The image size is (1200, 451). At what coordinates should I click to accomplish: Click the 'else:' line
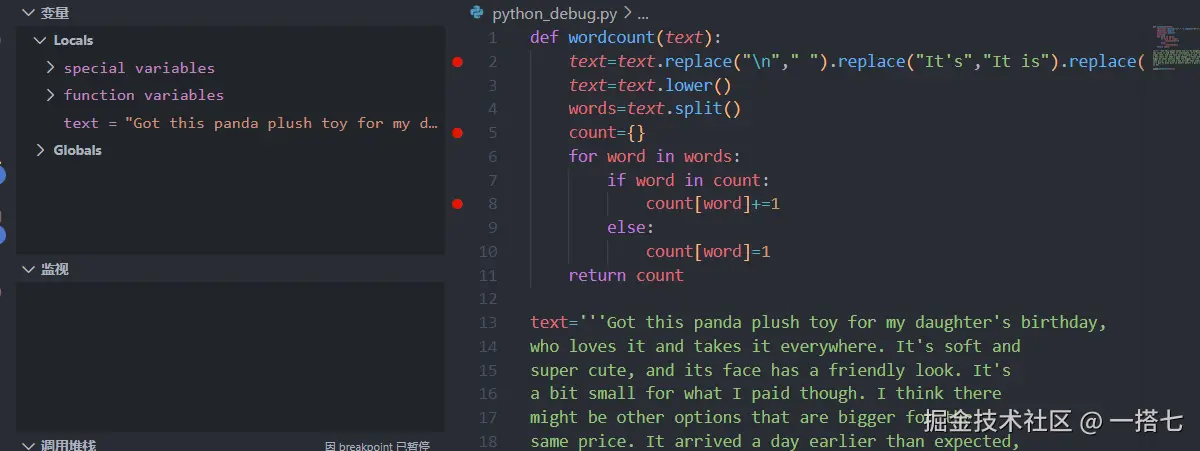[x=631, y=228]
